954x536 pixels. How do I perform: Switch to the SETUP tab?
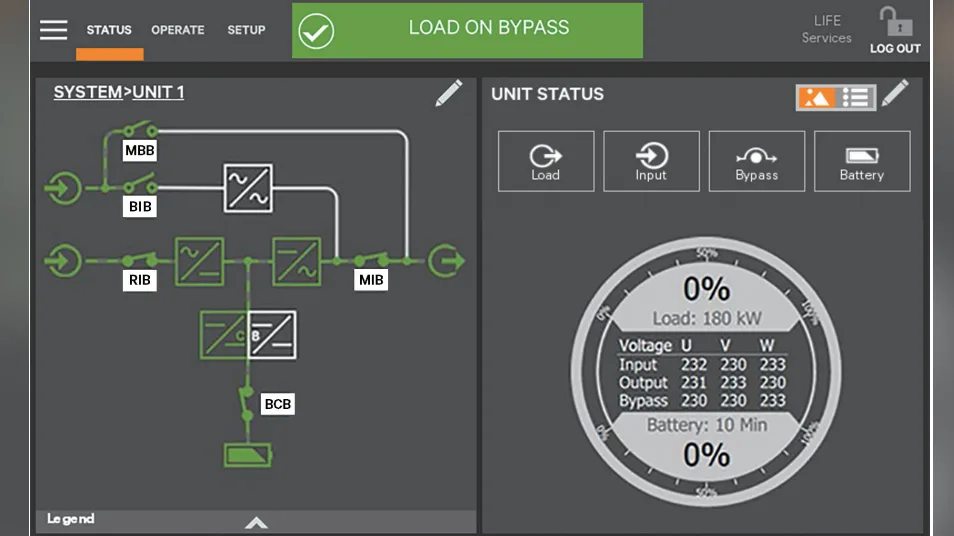(246, 30)
